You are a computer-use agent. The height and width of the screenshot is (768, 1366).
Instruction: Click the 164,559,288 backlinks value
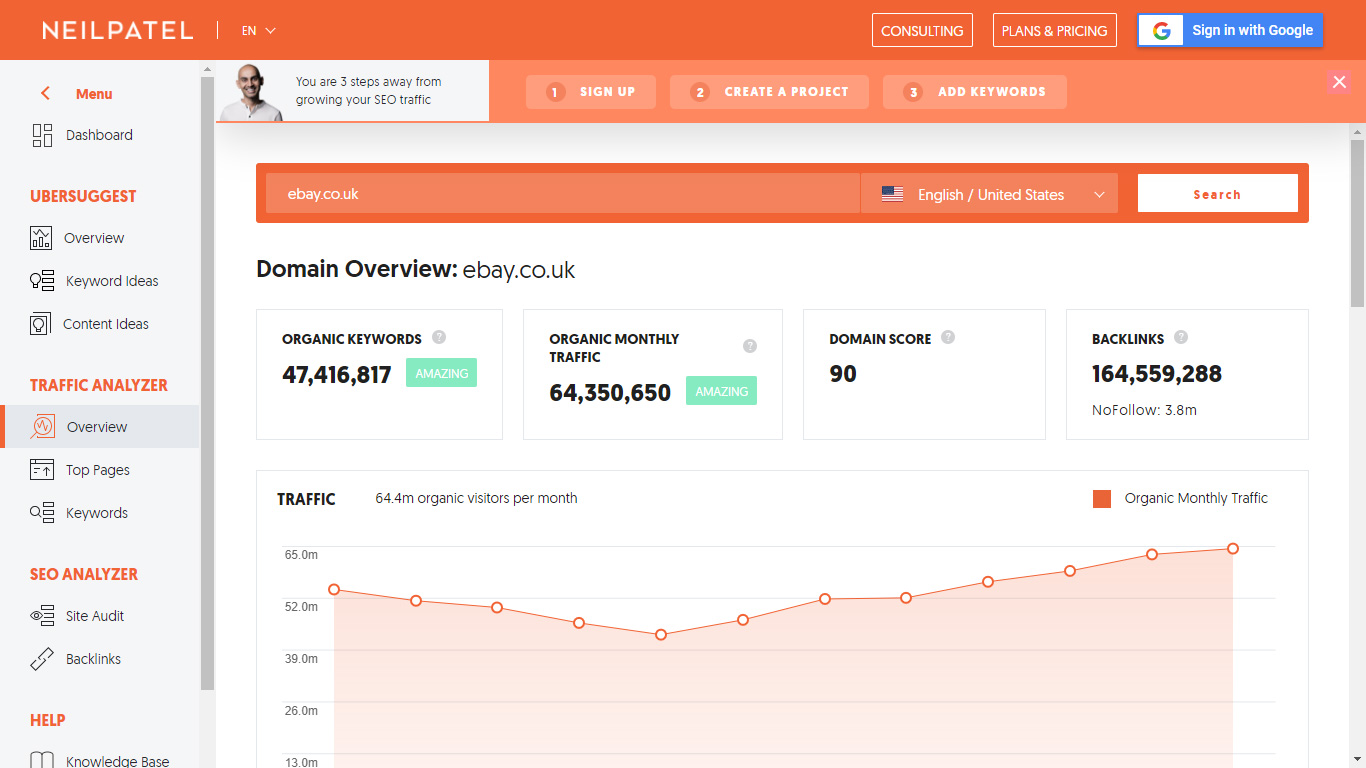(x=1157, y=374)
